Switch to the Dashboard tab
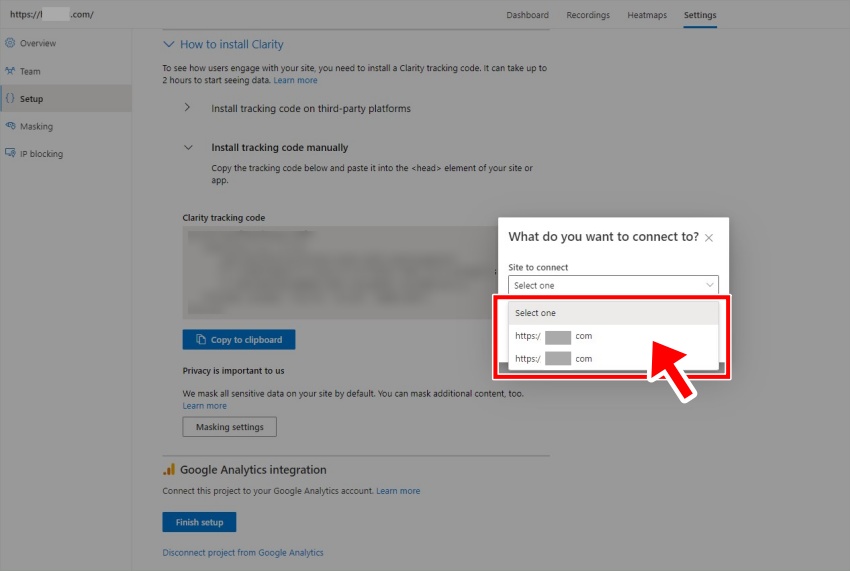Screen dimensions: 850x571 tap(527, 15)
